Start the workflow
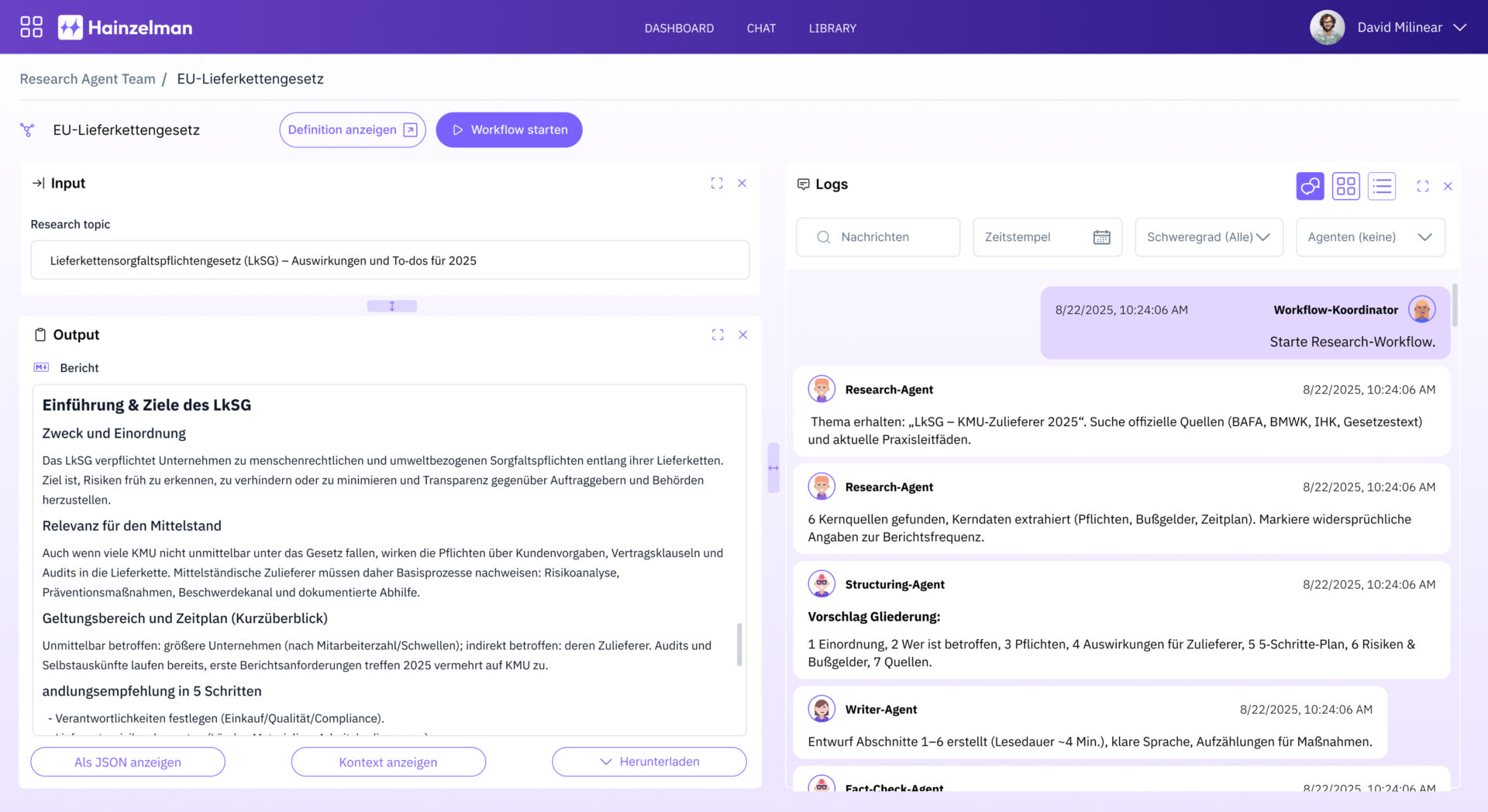This screenshot has width=1488, height=812. (x=509, y=130)
